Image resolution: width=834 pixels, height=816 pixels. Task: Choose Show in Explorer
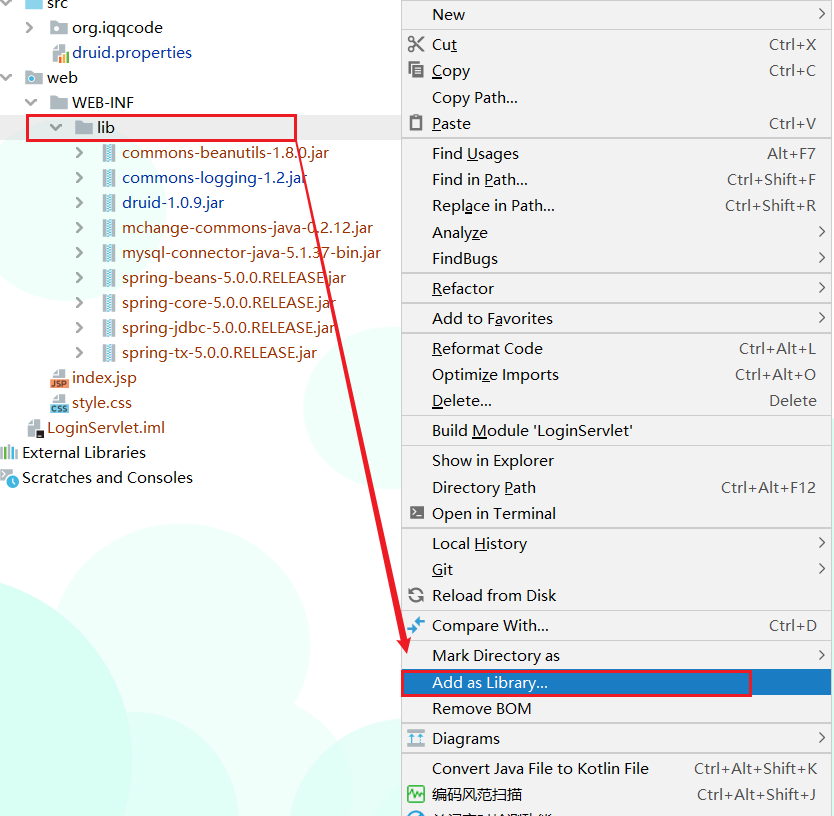(x=616, y=461)
